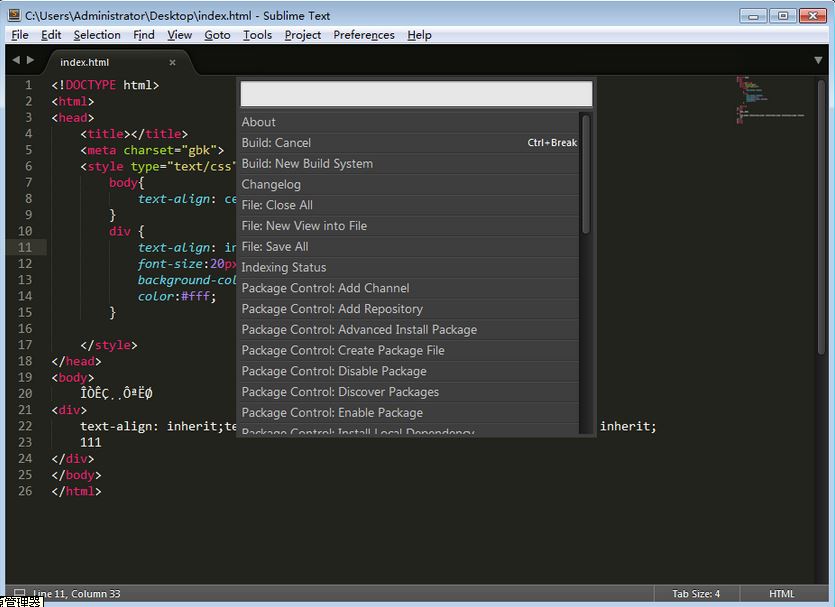Click the closing </html> tag
This screenshot has width=835, height=607.
pyautogui.click(x=76, y=491)
